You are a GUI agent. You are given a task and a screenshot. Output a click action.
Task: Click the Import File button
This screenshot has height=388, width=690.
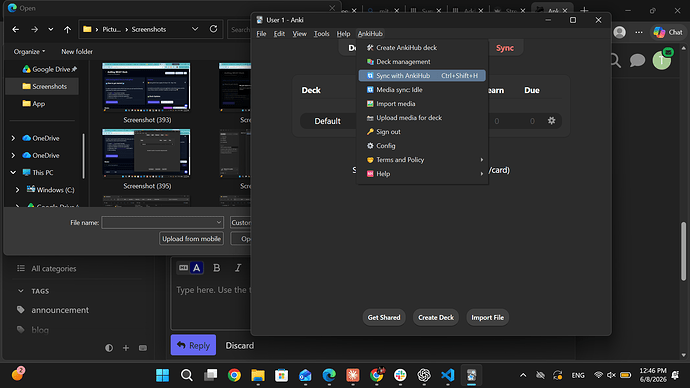[488, 318]
